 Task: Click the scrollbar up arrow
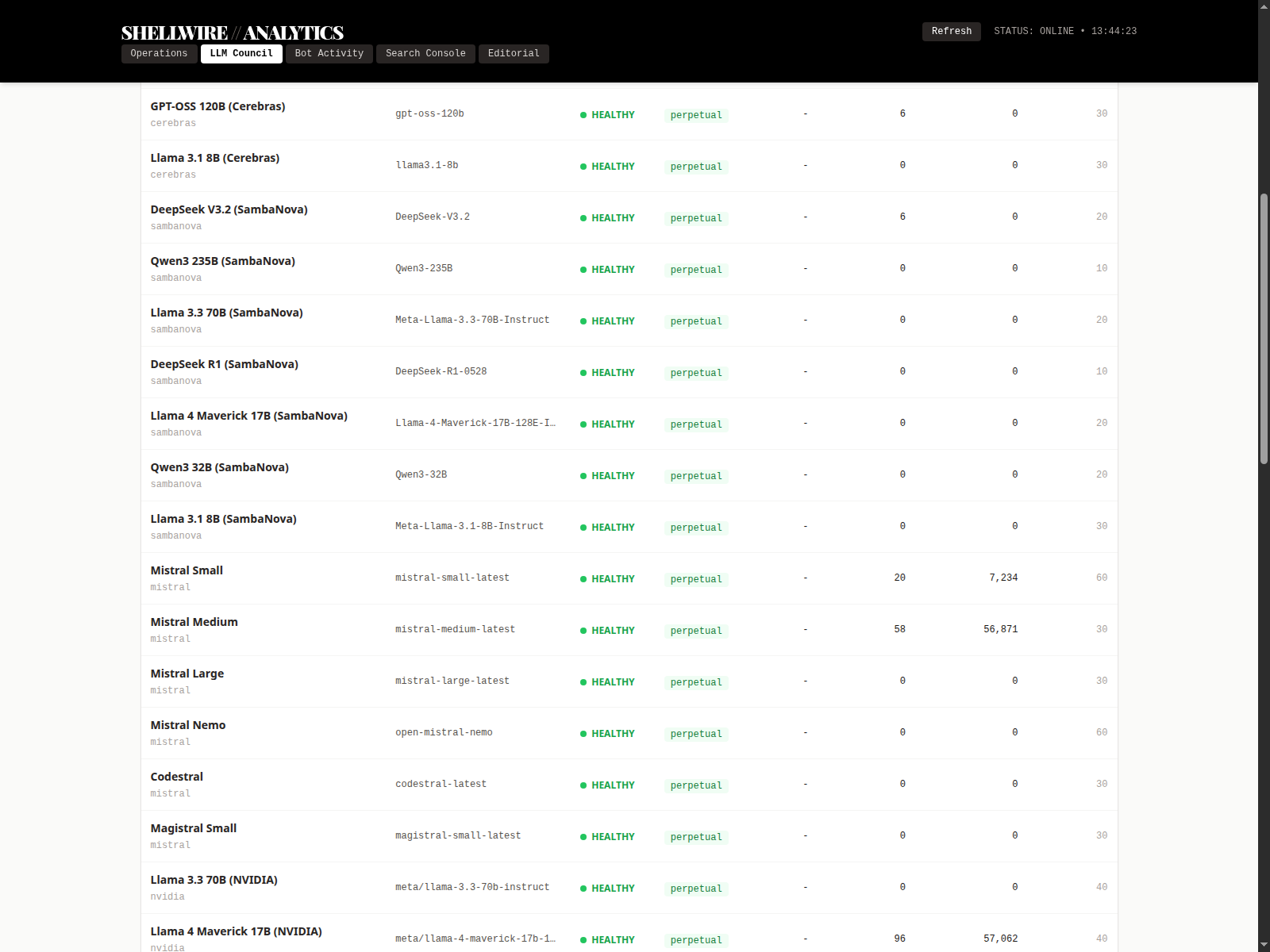1264,6
